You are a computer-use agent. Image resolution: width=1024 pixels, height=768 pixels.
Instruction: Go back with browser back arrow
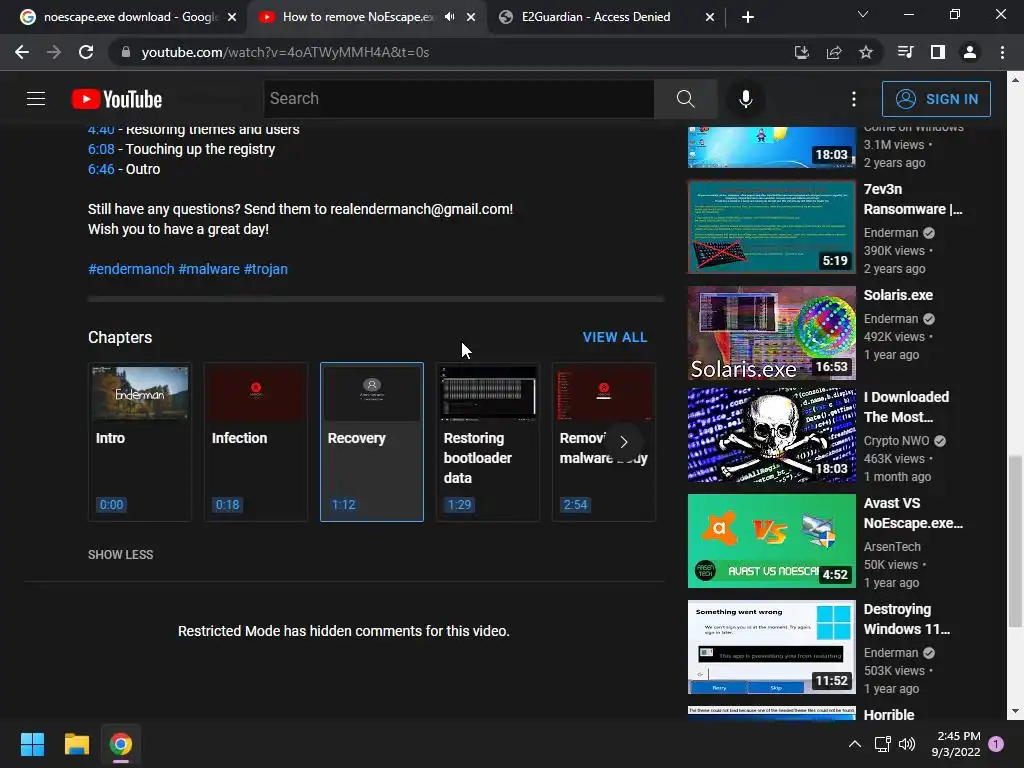22,52
